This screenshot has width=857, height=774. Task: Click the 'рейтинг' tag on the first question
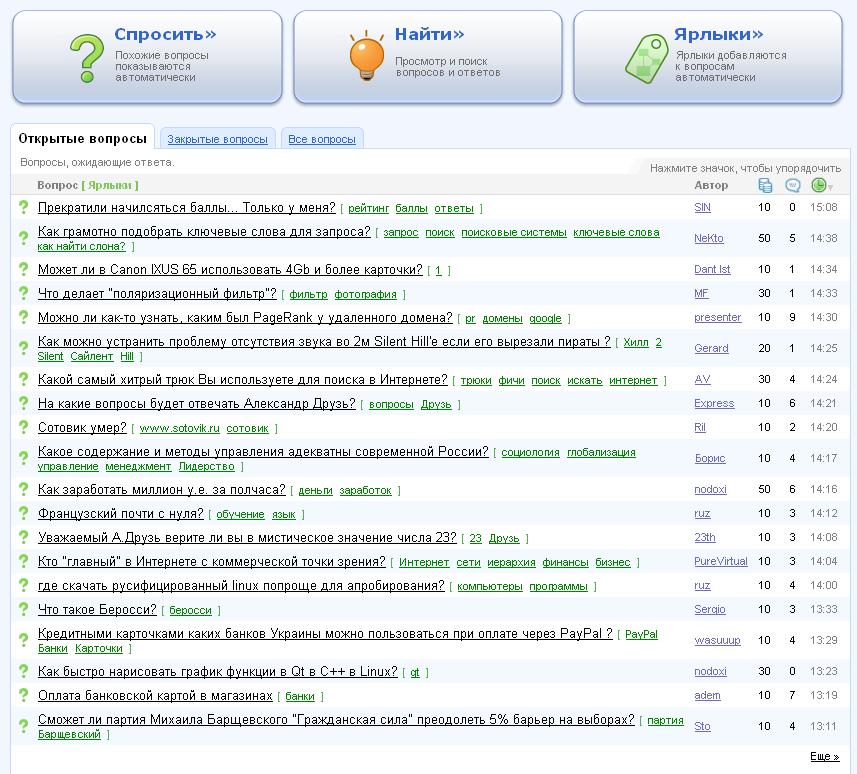(x=368, y=209)
